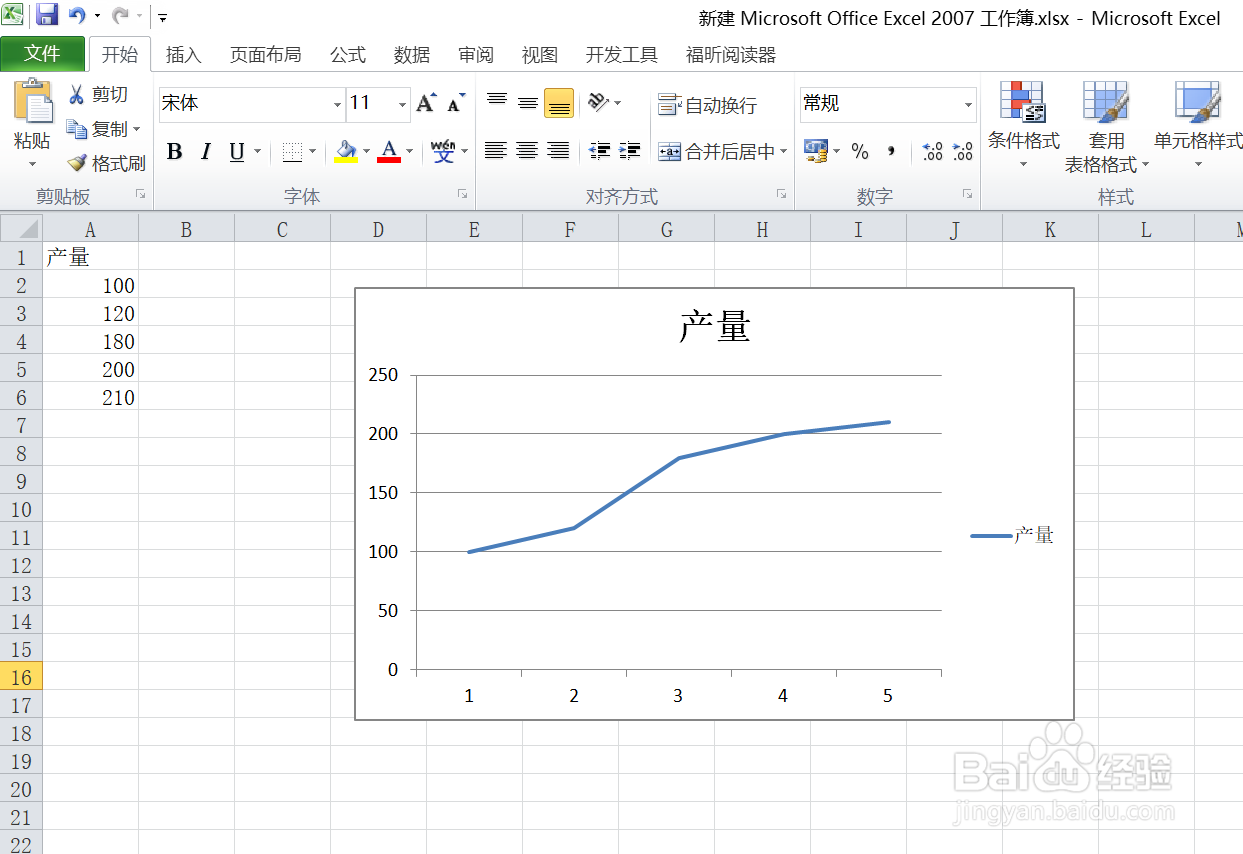Toggle underline formatting

(x=235, y=152)
